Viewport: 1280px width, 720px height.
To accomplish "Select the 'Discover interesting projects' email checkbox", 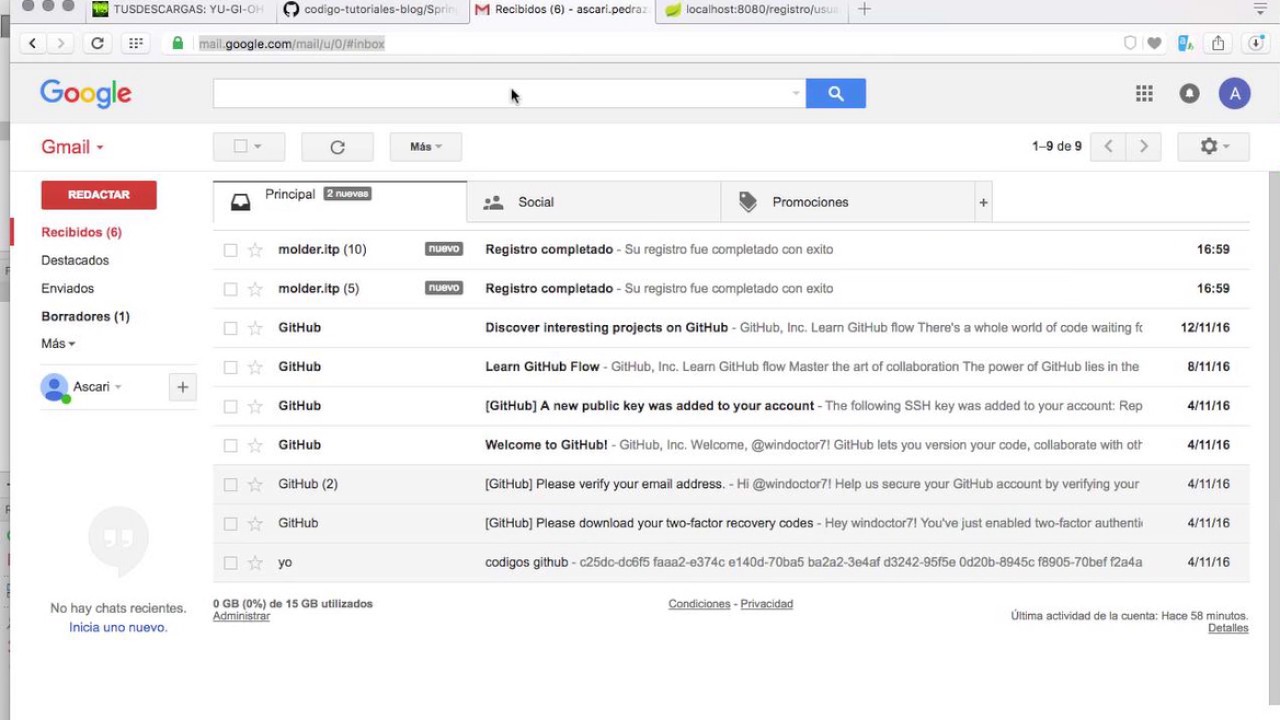I will pyautogui.click(x=230, y=328).
